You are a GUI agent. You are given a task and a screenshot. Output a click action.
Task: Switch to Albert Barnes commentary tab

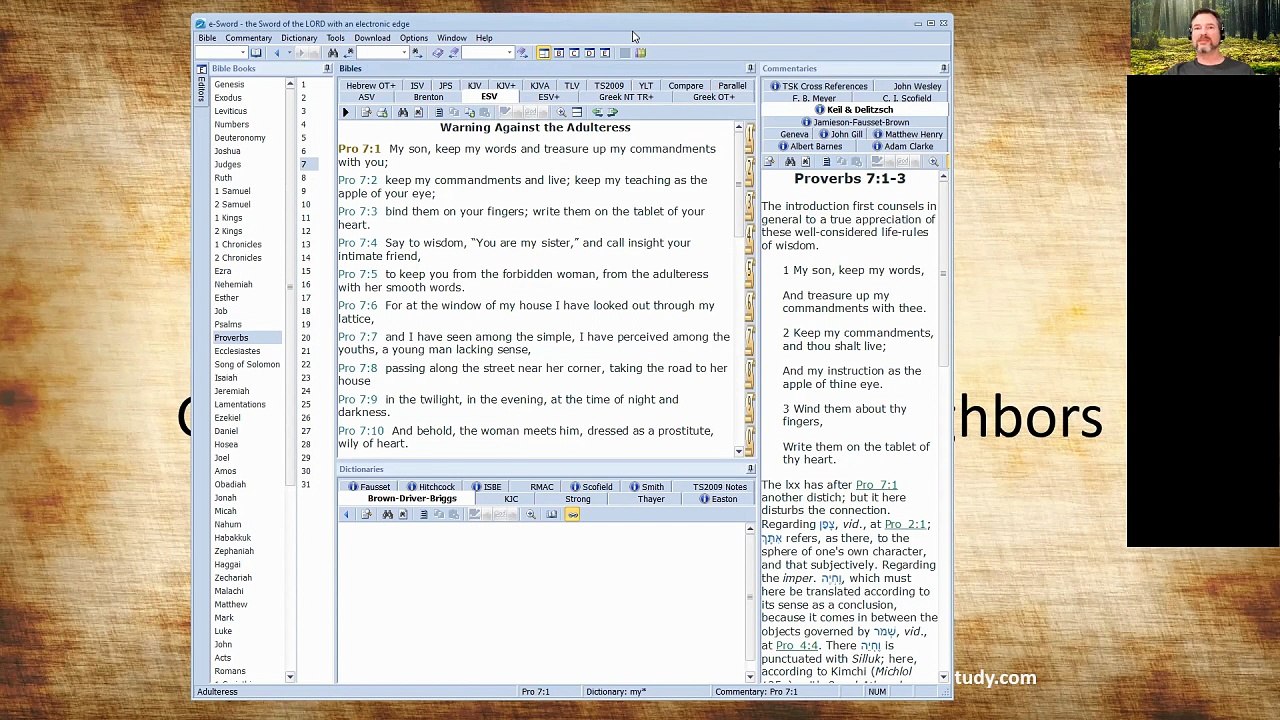point(811,146)
